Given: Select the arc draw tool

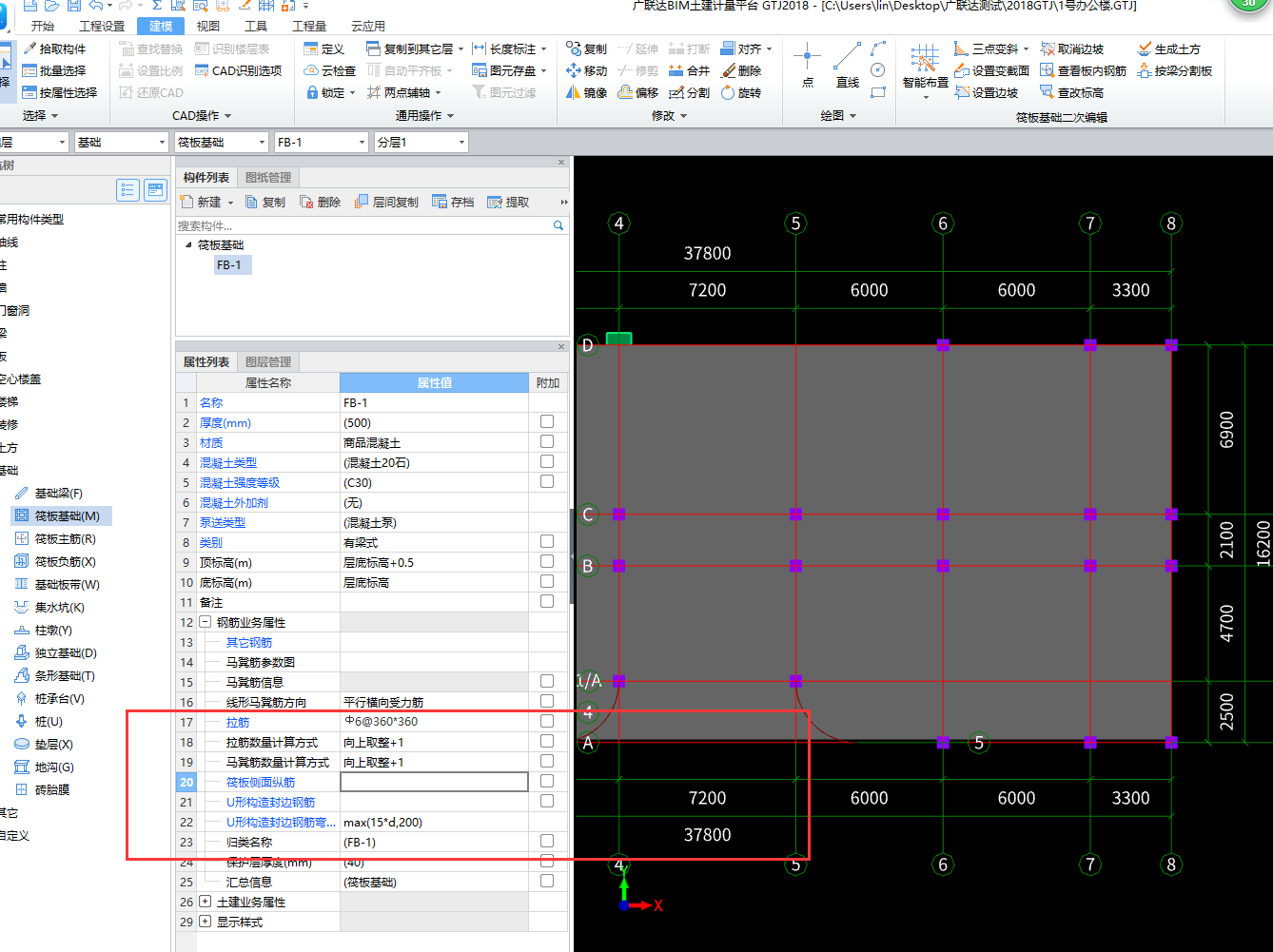Looking at the screenshot, I should pos(878,48).
